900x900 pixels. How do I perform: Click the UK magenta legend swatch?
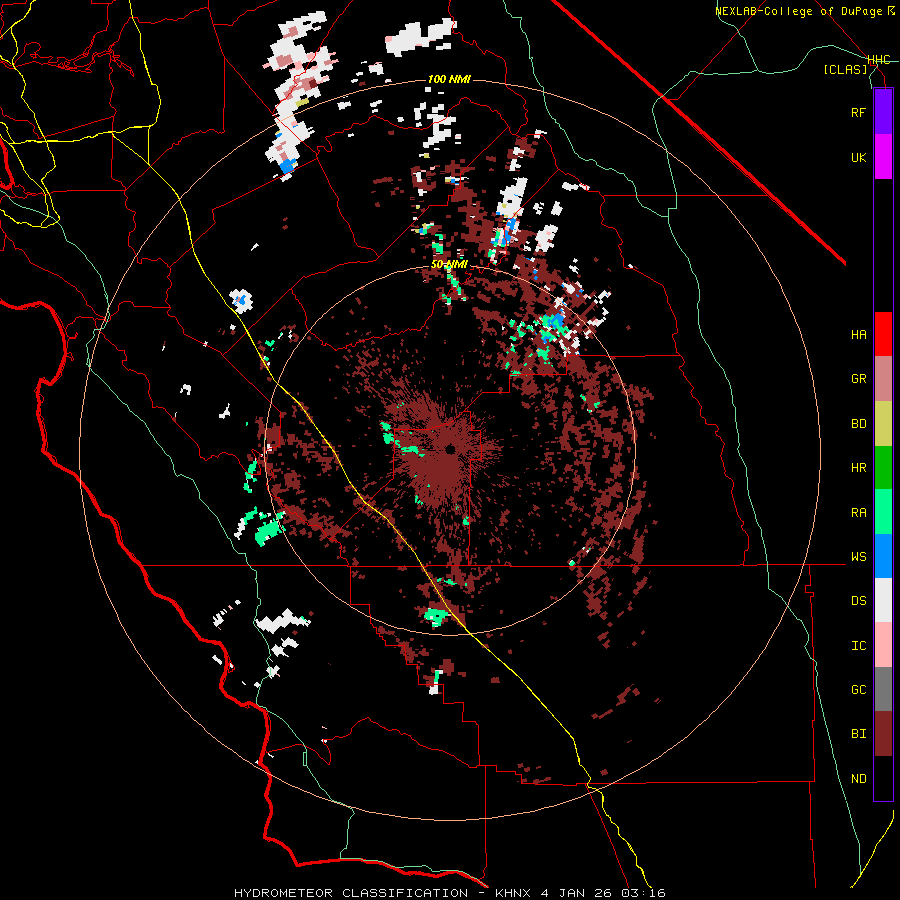point(883,157)
